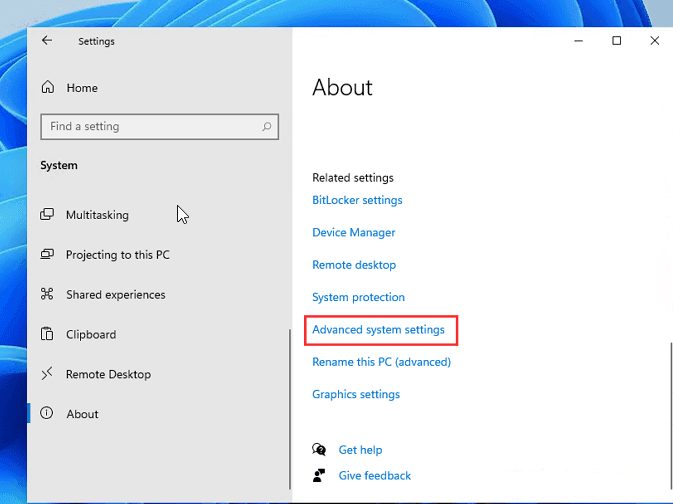The height and width of the screenshot is (504, 673).
Task: Select the Multitasking icon
Action: (47, 215)
